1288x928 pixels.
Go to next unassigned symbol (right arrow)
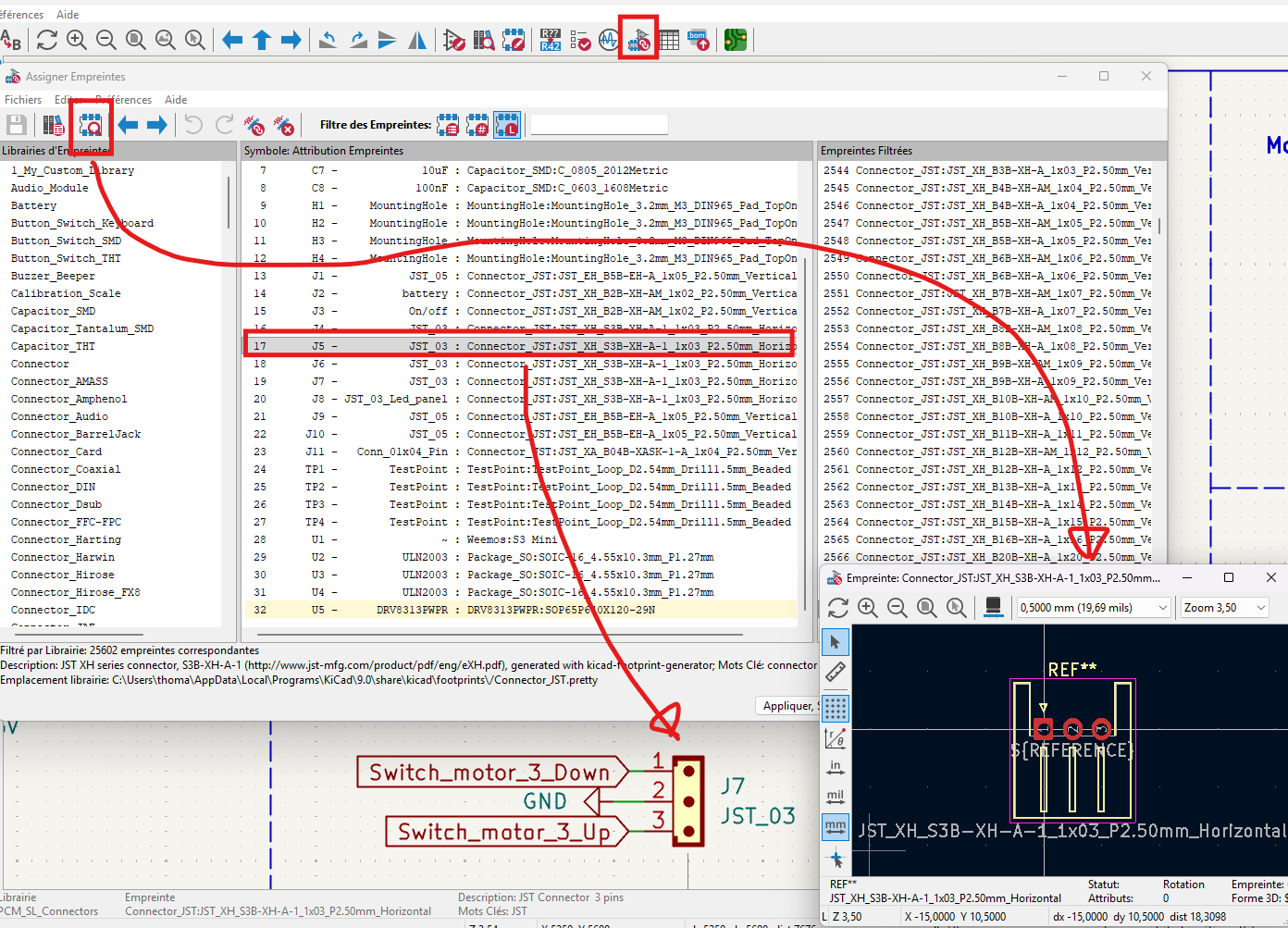click(x=157, y=125)
